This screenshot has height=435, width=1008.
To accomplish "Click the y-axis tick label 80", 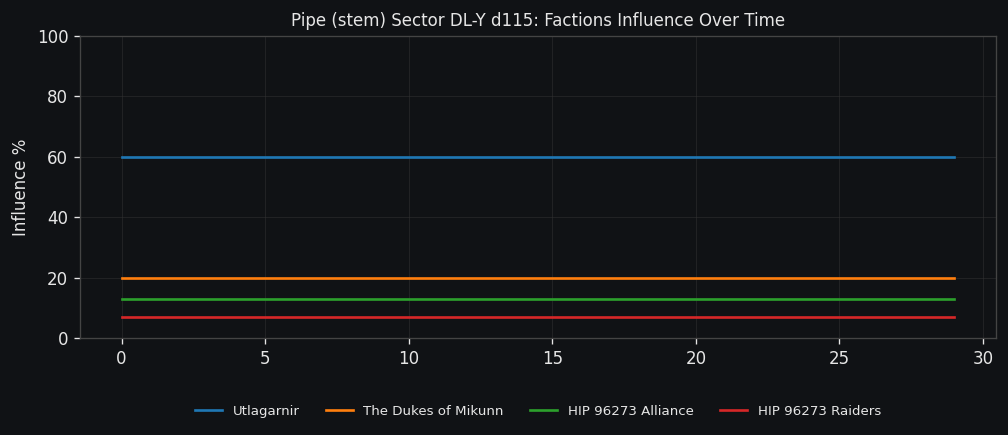I will 56,97.
